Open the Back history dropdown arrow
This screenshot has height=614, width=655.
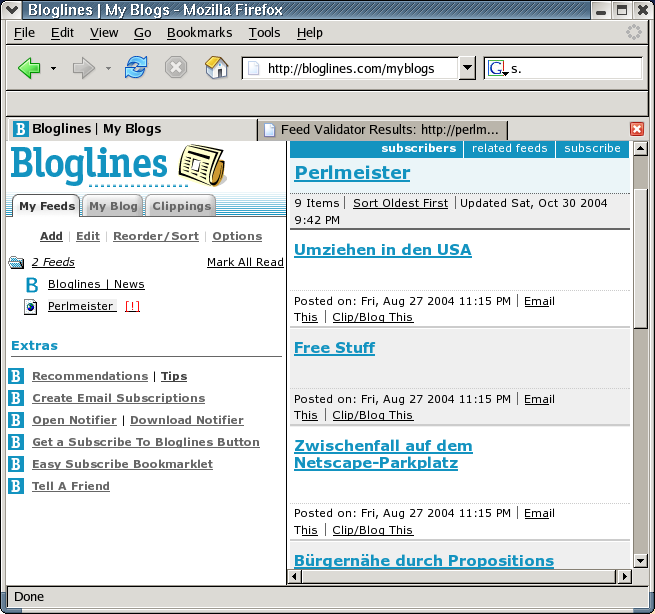click(x=53, y=68)
